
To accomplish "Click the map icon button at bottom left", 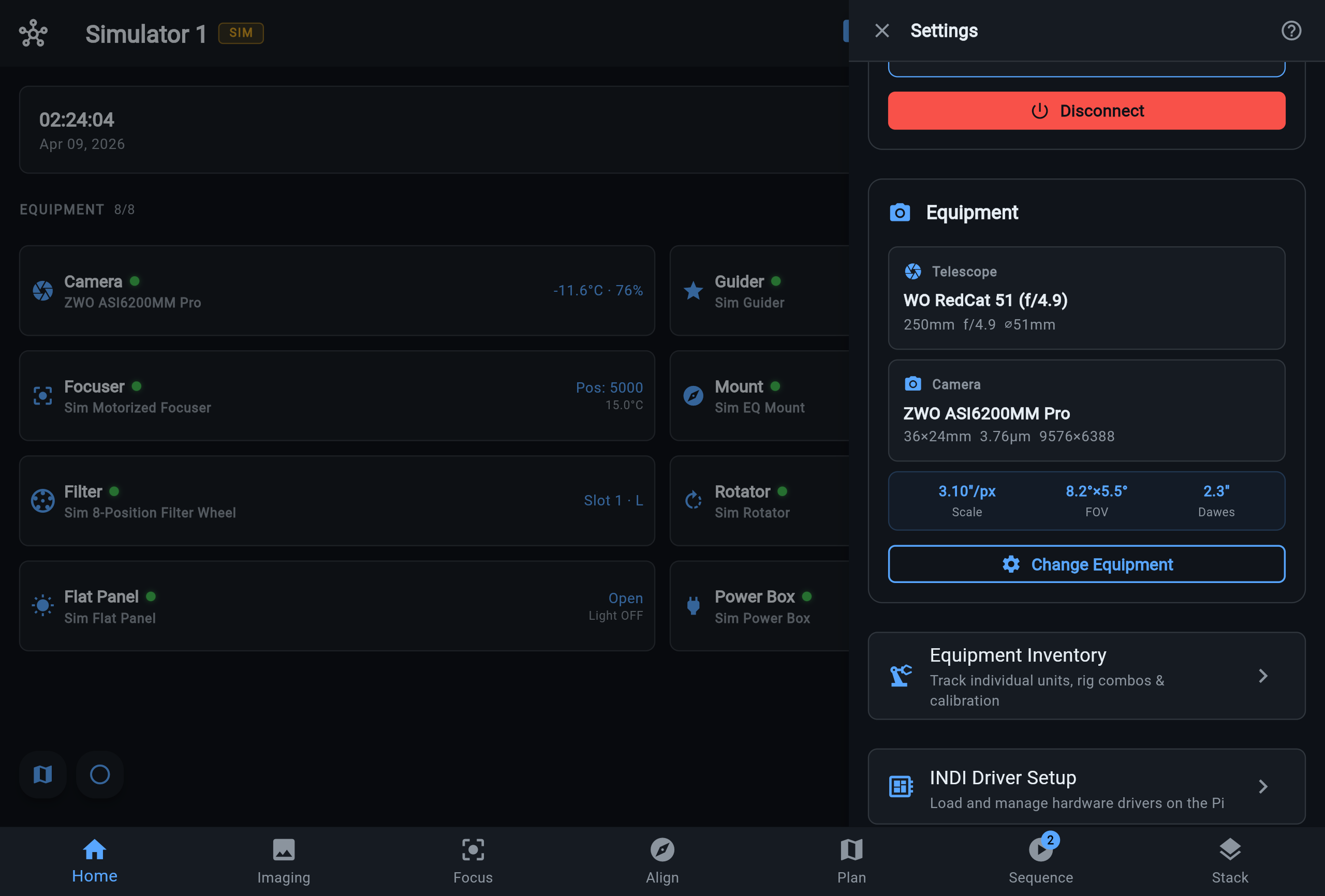I will [x=43, y=774].
